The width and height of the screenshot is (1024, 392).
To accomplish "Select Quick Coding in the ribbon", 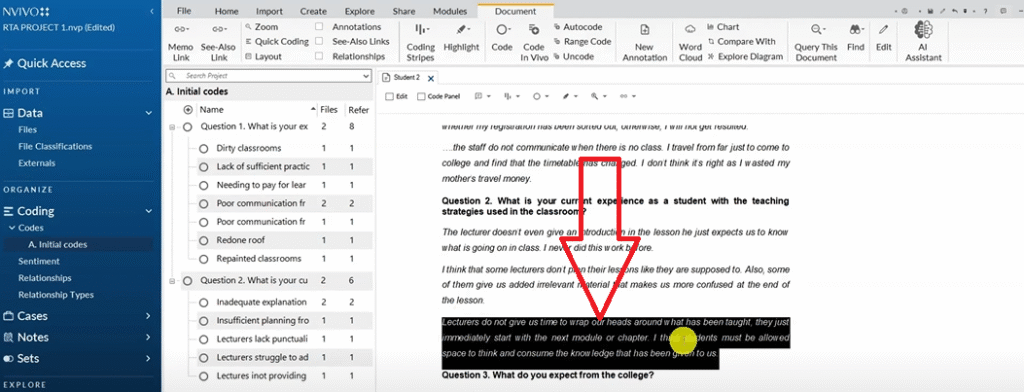I will 277,41.
